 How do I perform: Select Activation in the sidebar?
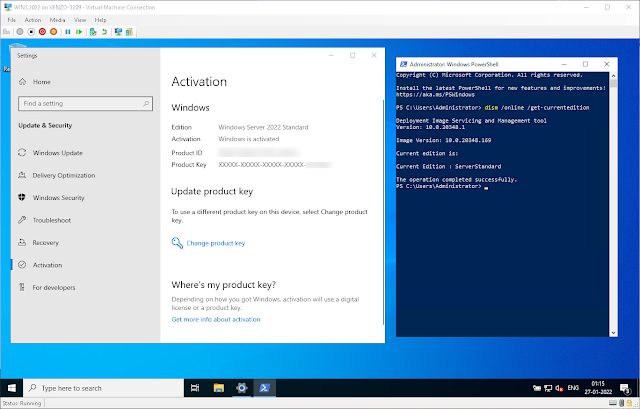[x=47, y=265]
